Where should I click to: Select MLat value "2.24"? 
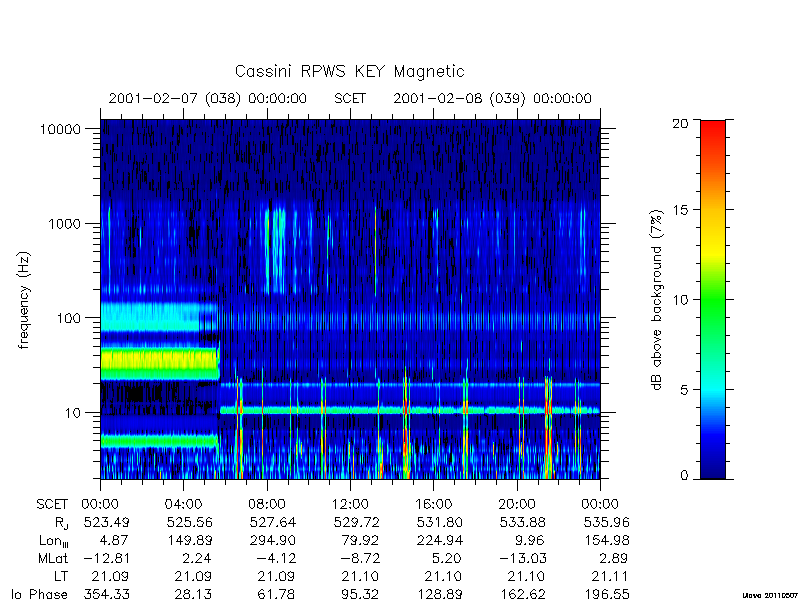tap(195, 558)
